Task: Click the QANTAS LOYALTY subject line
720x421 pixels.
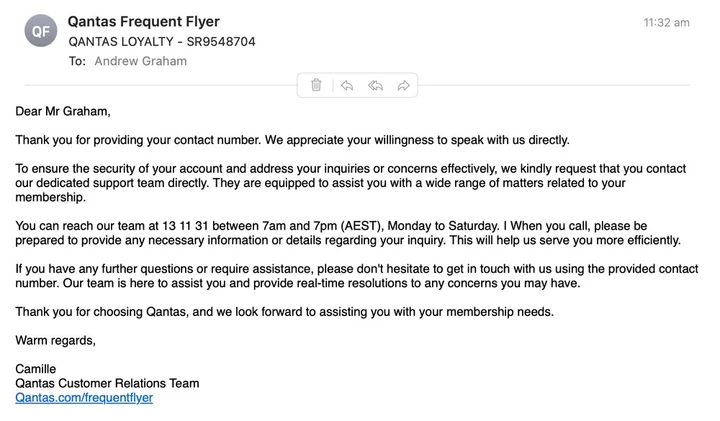Action: pos(162,41)
